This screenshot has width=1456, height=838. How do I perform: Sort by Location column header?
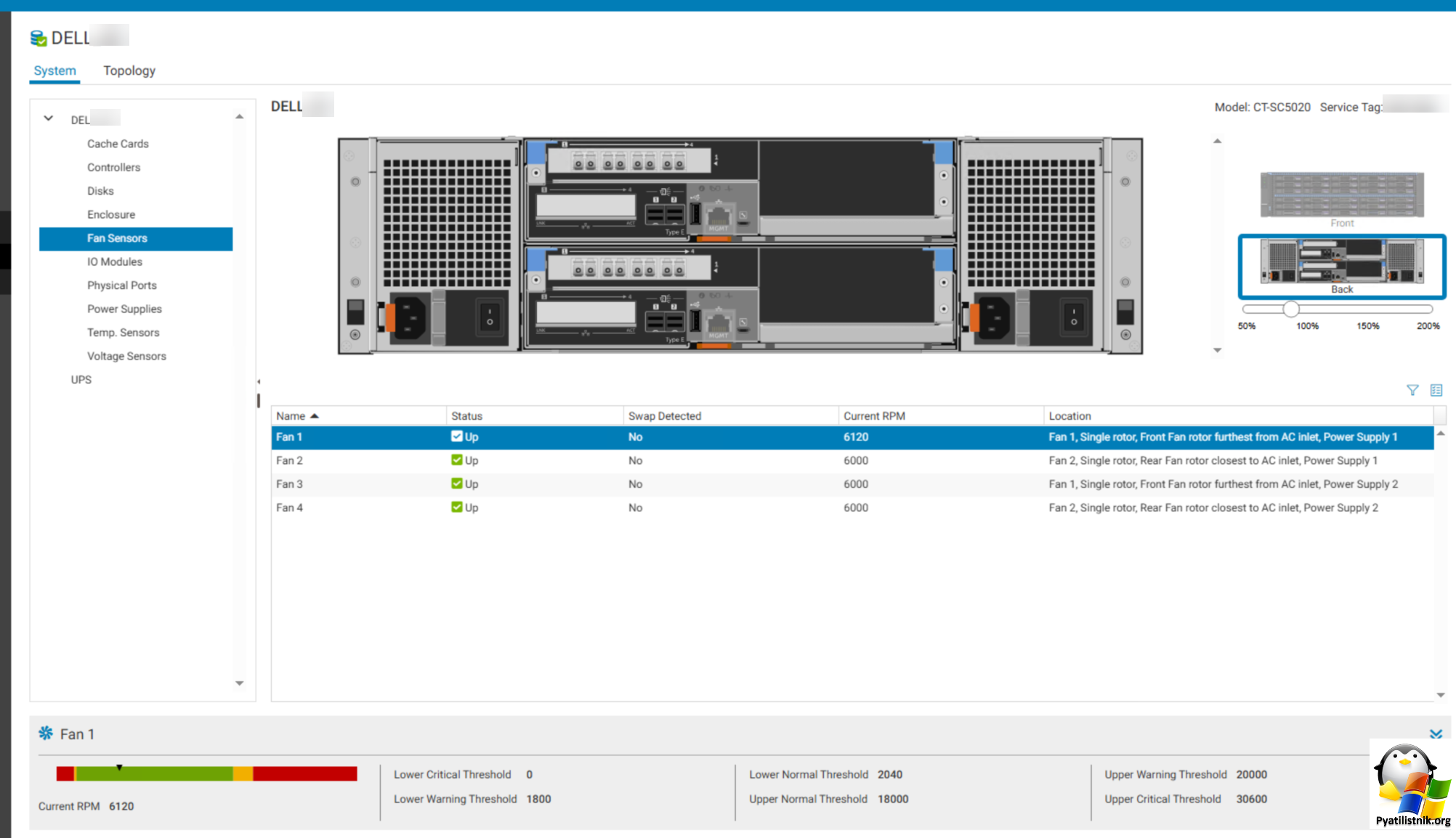1239,416
